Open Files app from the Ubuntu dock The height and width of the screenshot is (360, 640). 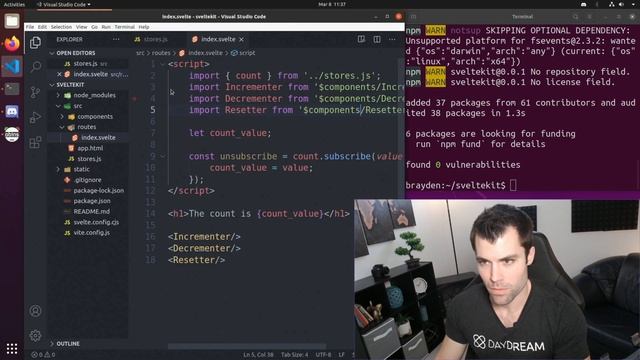point(12,21)
